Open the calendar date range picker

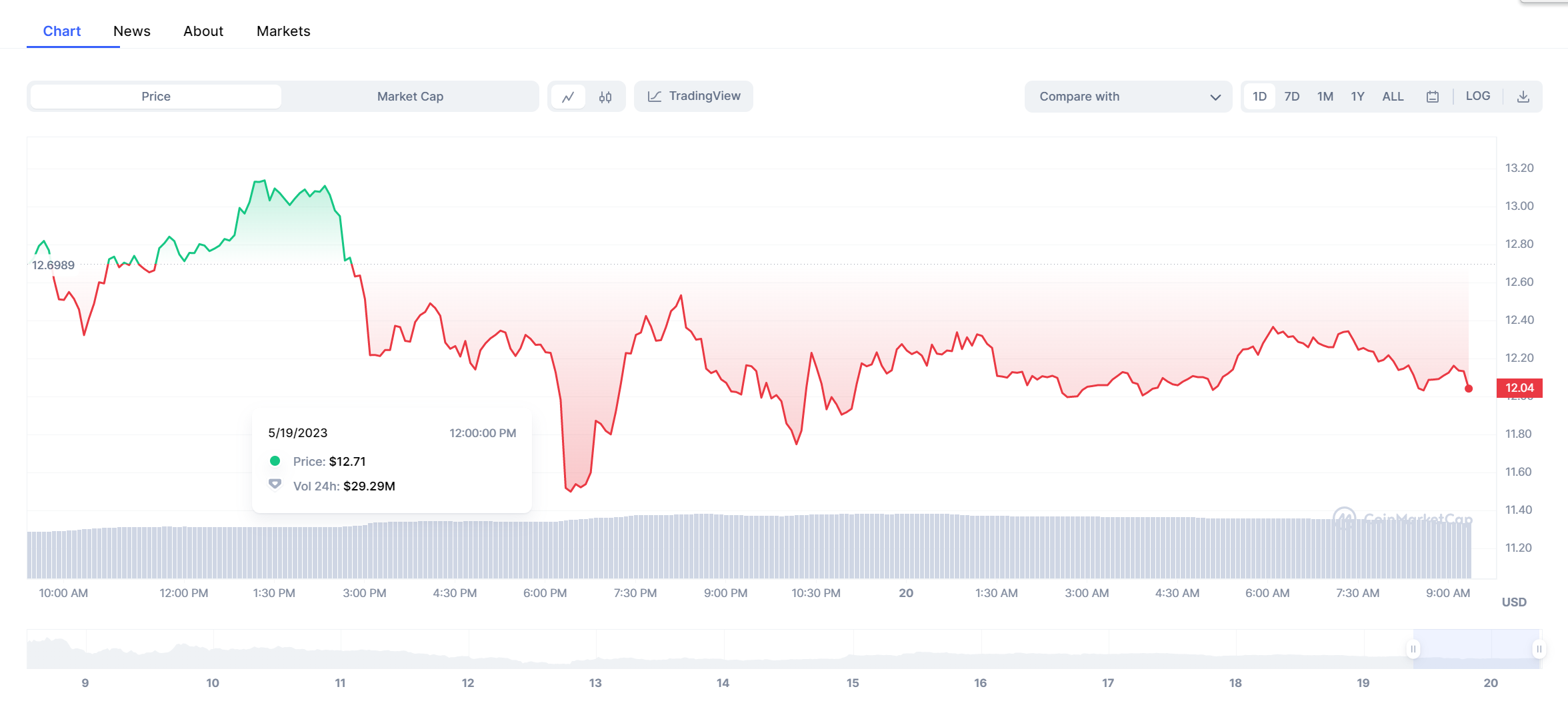[1433, 97]
